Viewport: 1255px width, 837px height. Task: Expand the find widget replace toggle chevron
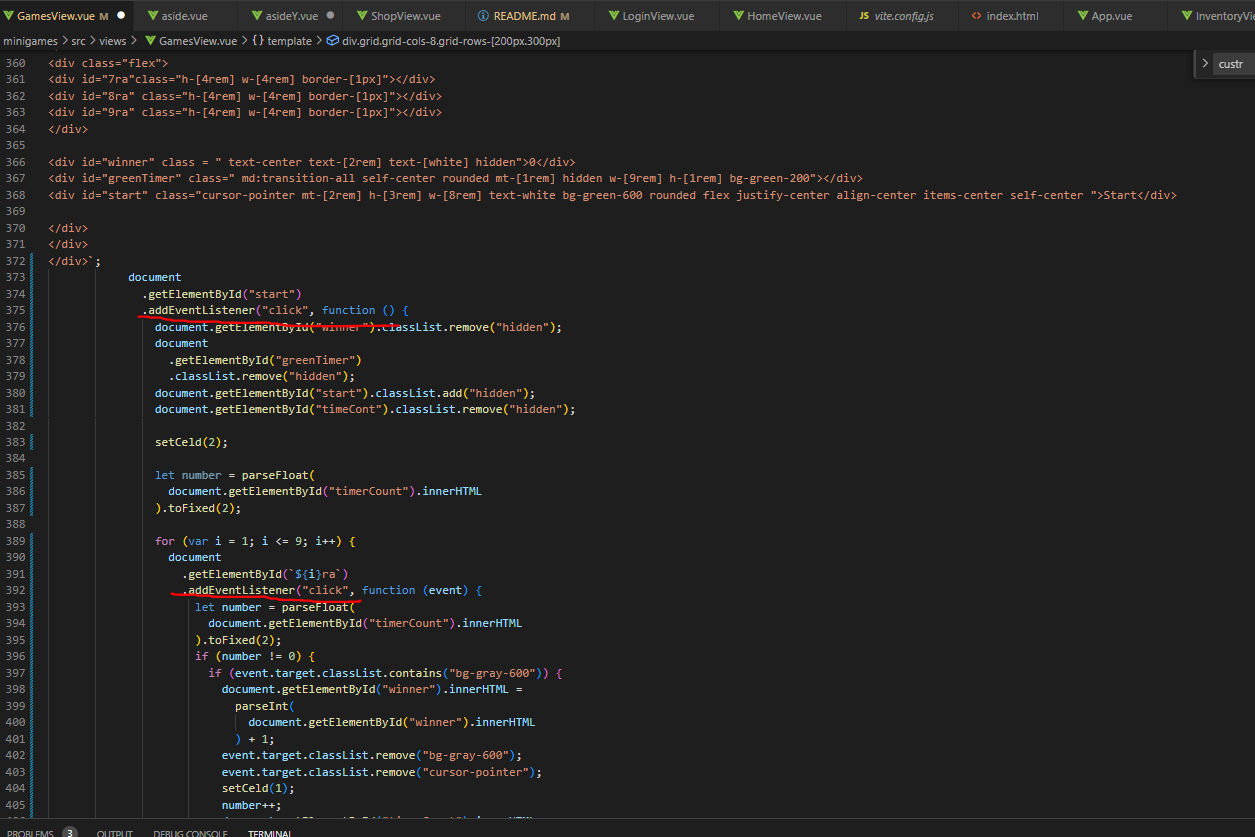tap(1205, 63)
